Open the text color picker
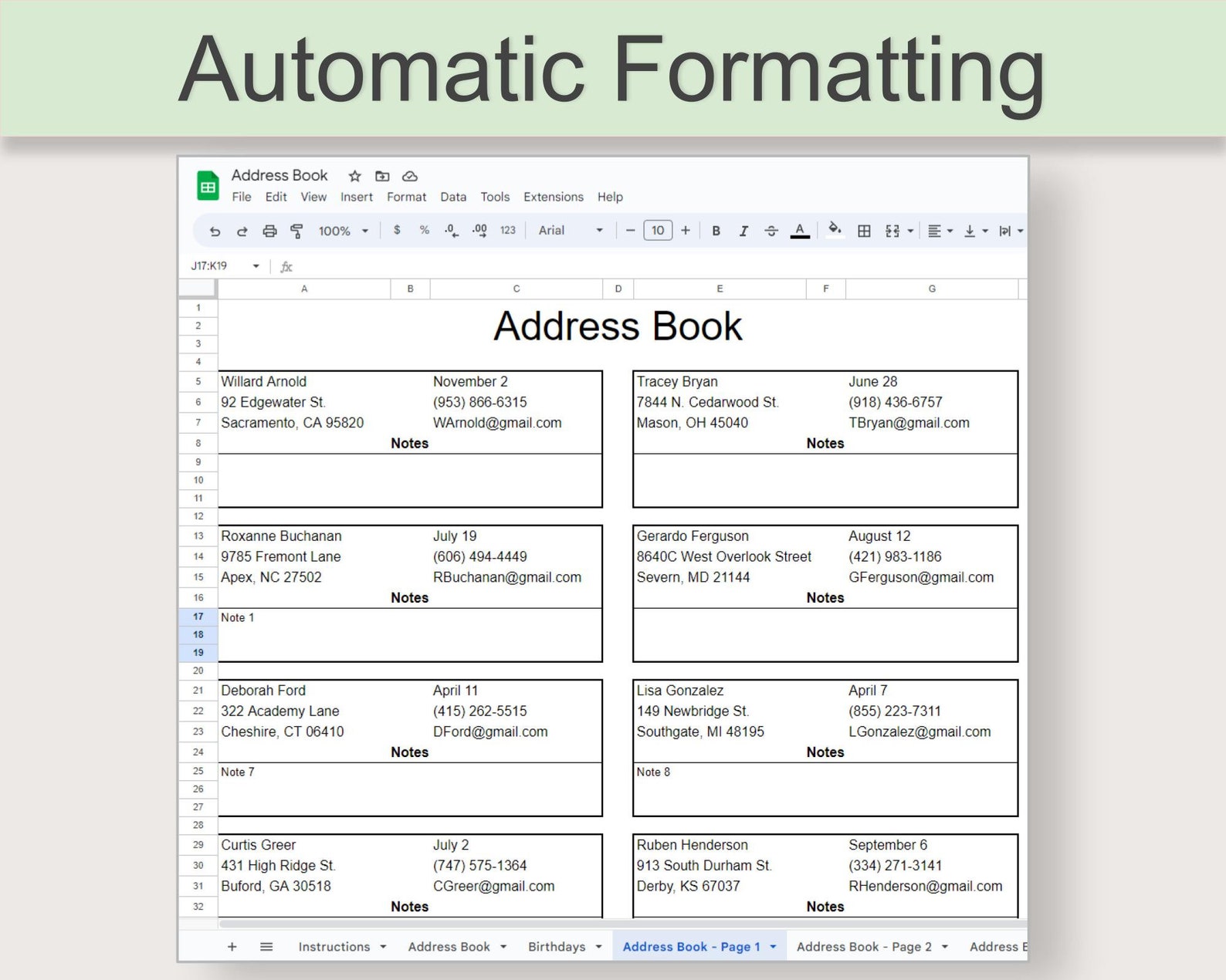 [x=800, y=231]
